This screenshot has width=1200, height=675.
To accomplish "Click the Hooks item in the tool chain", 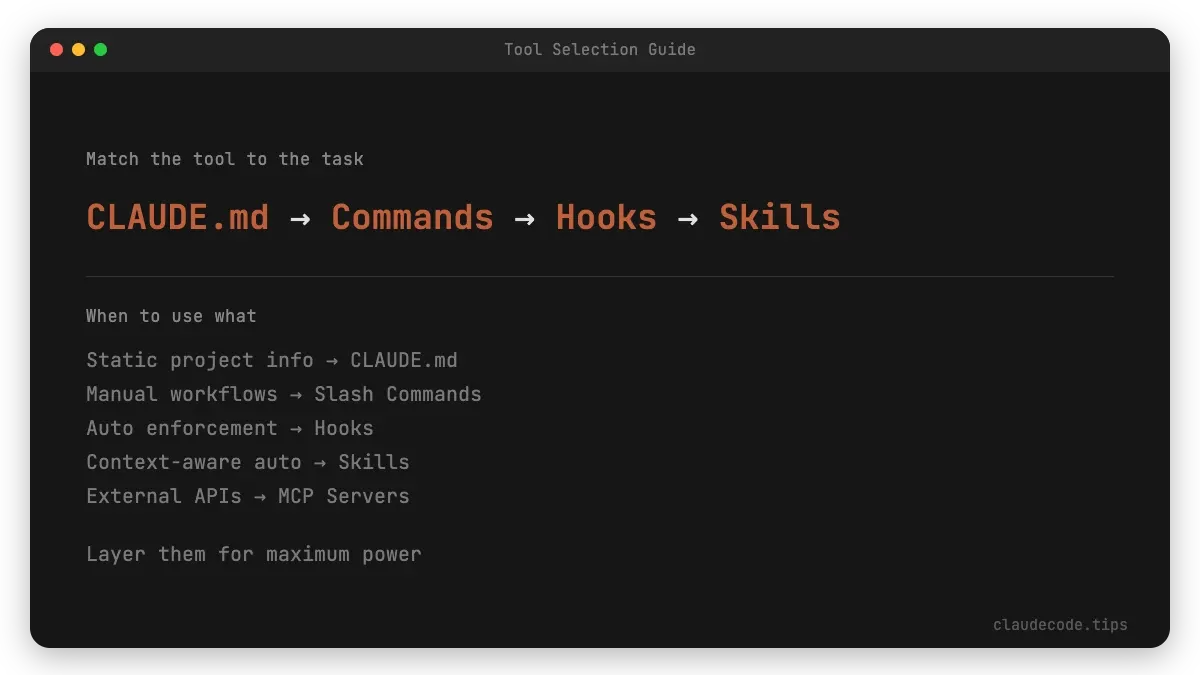I will pyautogui.click(x=606, y=217).
